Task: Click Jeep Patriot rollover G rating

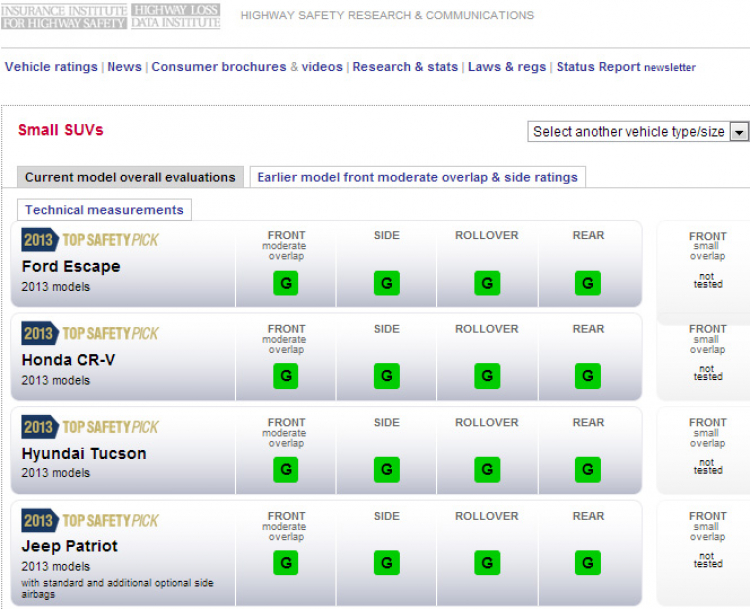Action: coord(487,563)
